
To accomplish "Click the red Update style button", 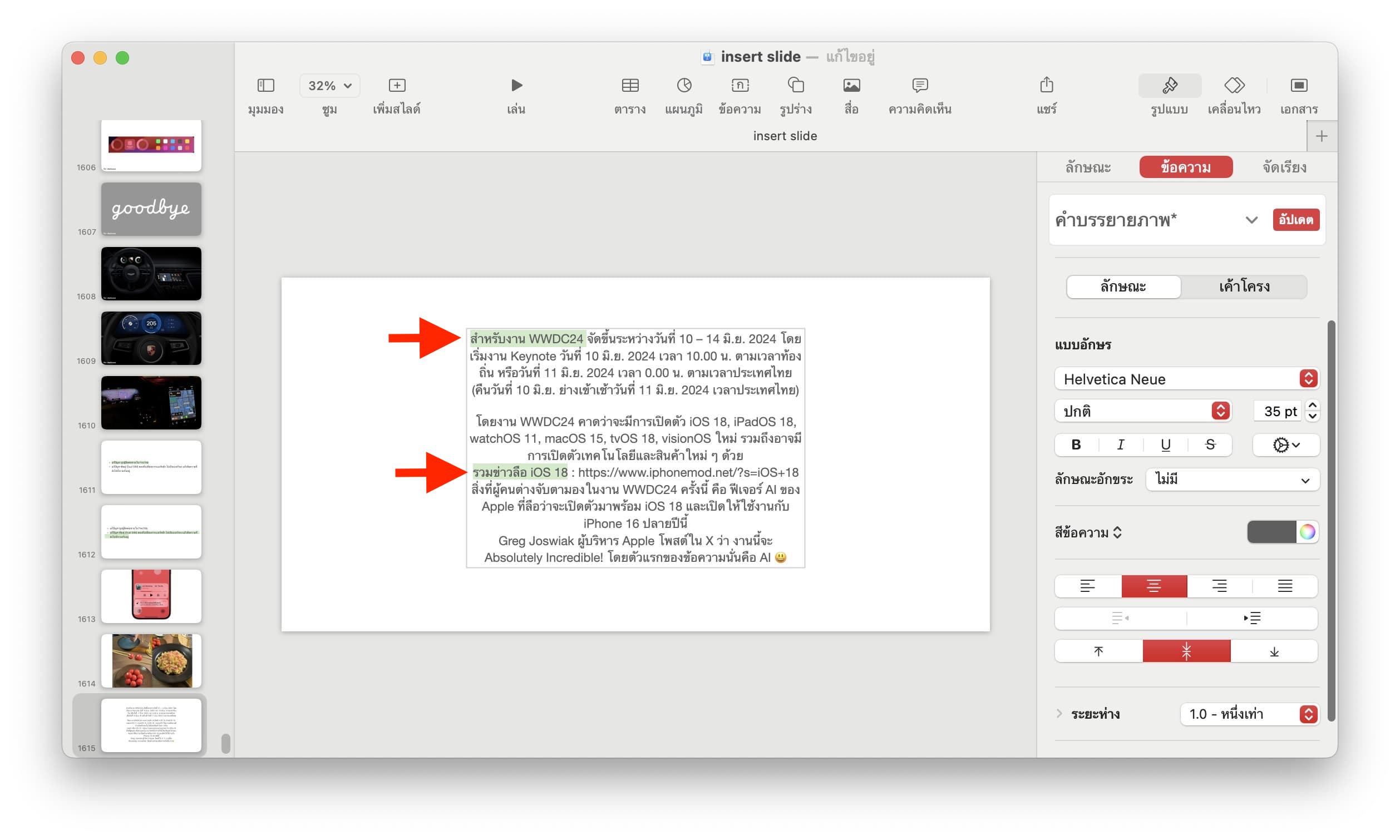I will click(x=1295, y=220).
